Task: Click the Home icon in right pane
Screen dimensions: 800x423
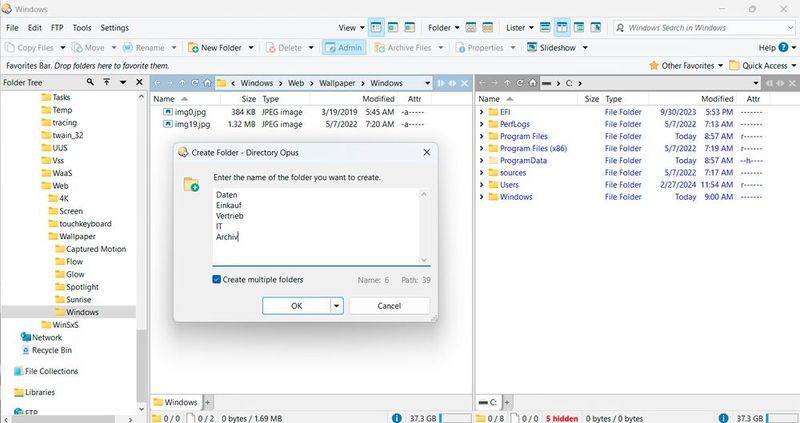Action: (532, 83)
